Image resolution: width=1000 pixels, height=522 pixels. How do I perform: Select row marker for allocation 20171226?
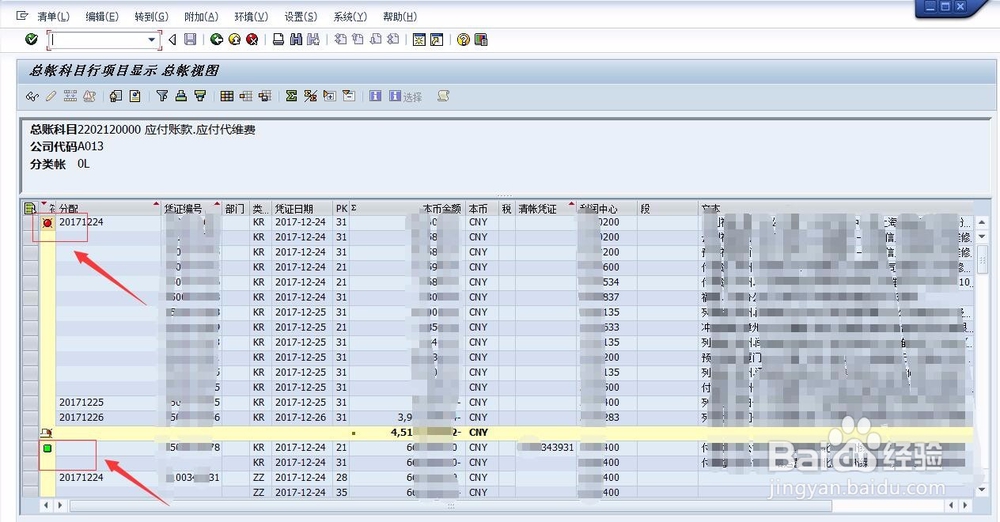[30, 417]
